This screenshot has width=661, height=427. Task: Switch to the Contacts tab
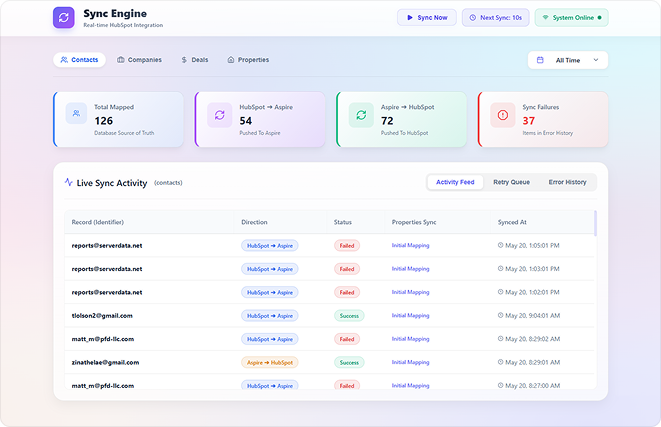coord(79,60)
